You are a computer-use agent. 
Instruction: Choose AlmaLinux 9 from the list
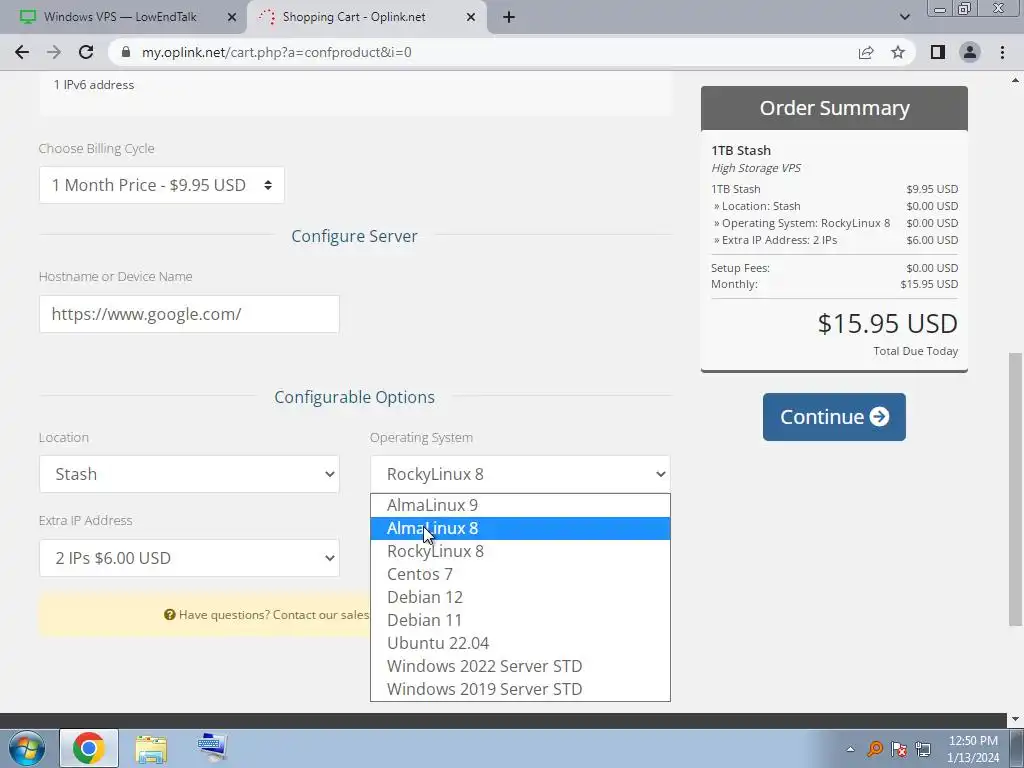click(520, 505)
